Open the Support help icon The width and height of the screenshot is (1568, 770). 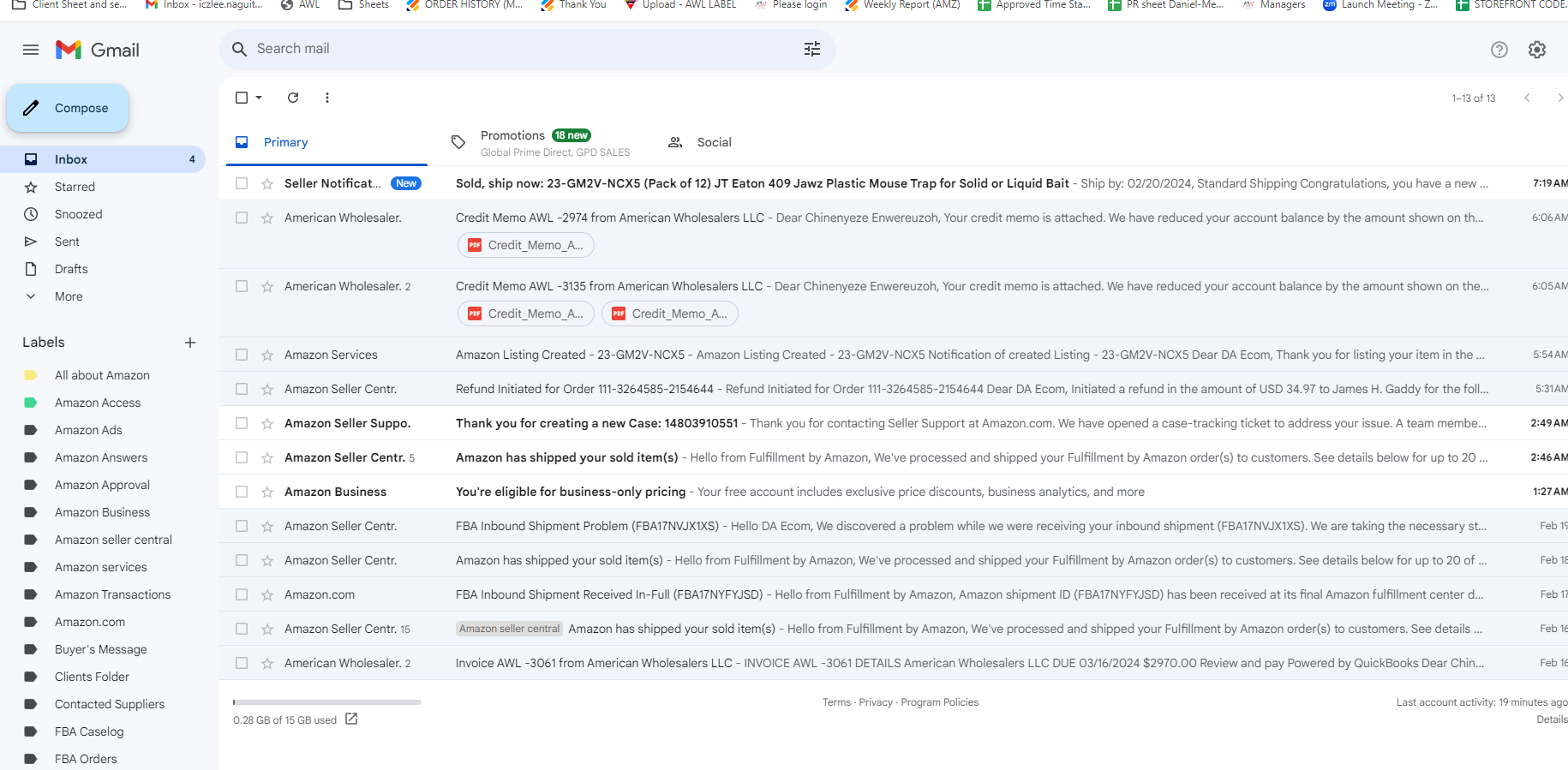click(1499, 50)
